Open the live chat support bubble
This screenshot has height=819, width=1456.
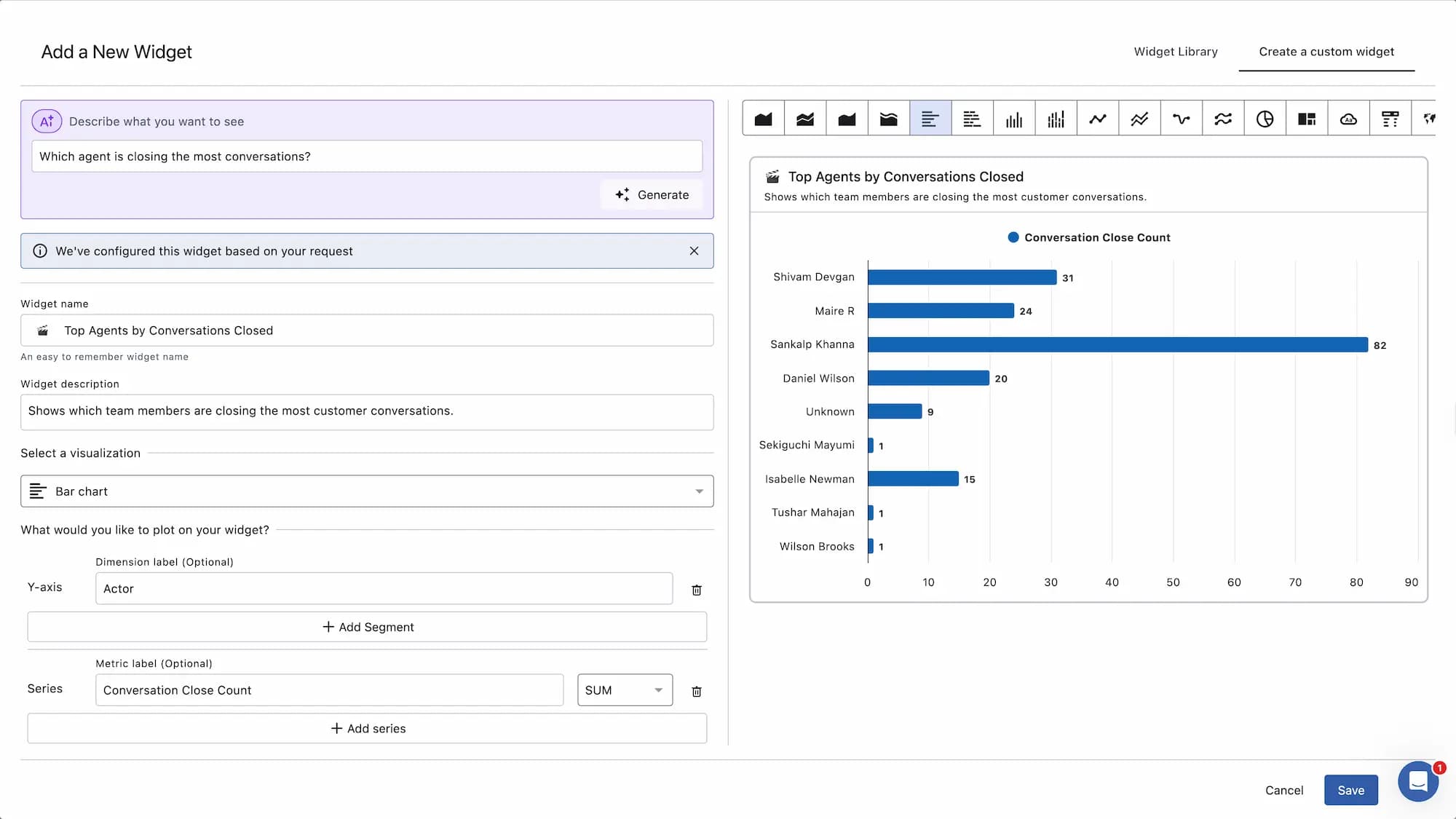(1417, 781)
